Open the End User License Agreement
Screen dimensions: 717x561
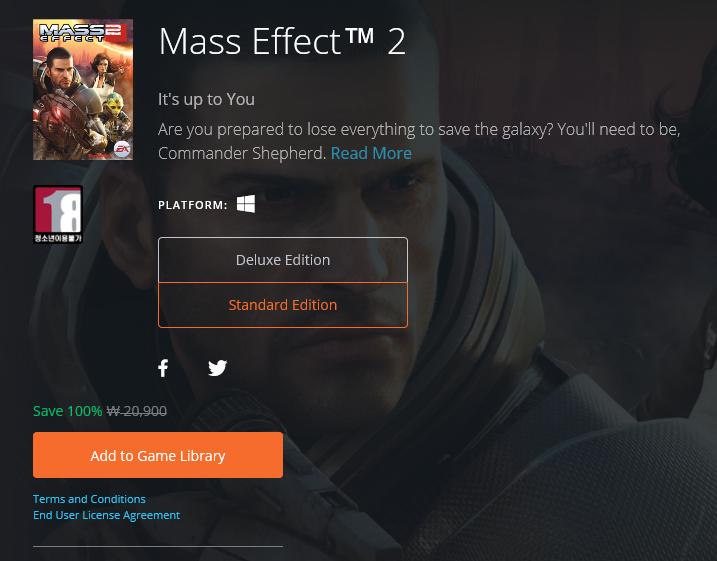[107, 515]
